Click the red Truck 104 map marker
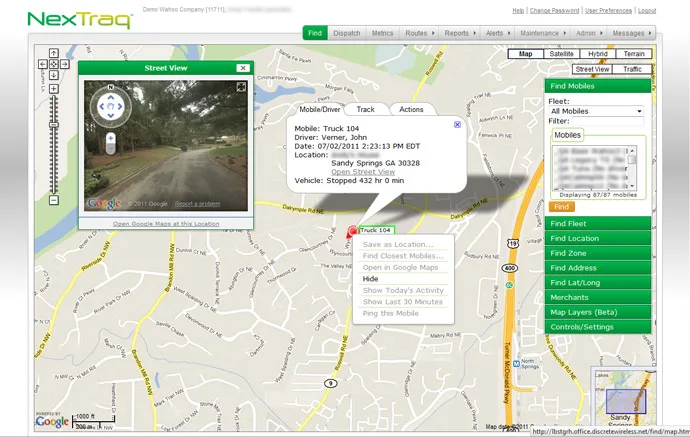 coord(352,231)
